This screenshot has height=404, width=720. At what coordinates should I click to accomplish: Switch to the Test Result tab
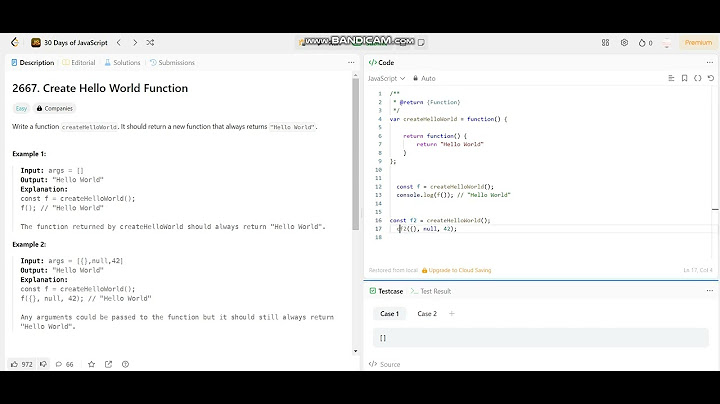pyautogui.click(x=431, y=291)
